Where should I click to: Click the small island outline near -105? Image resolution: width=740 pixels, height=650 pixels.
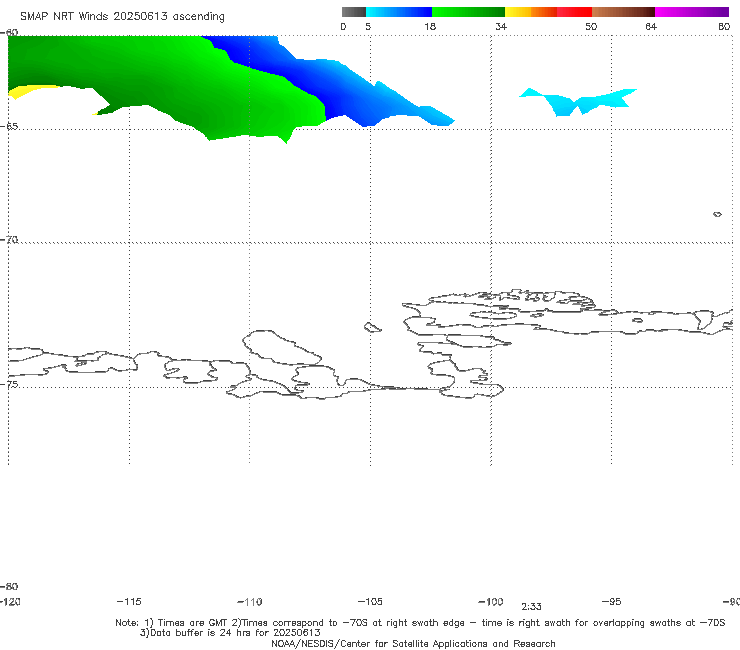pos(372,327)
